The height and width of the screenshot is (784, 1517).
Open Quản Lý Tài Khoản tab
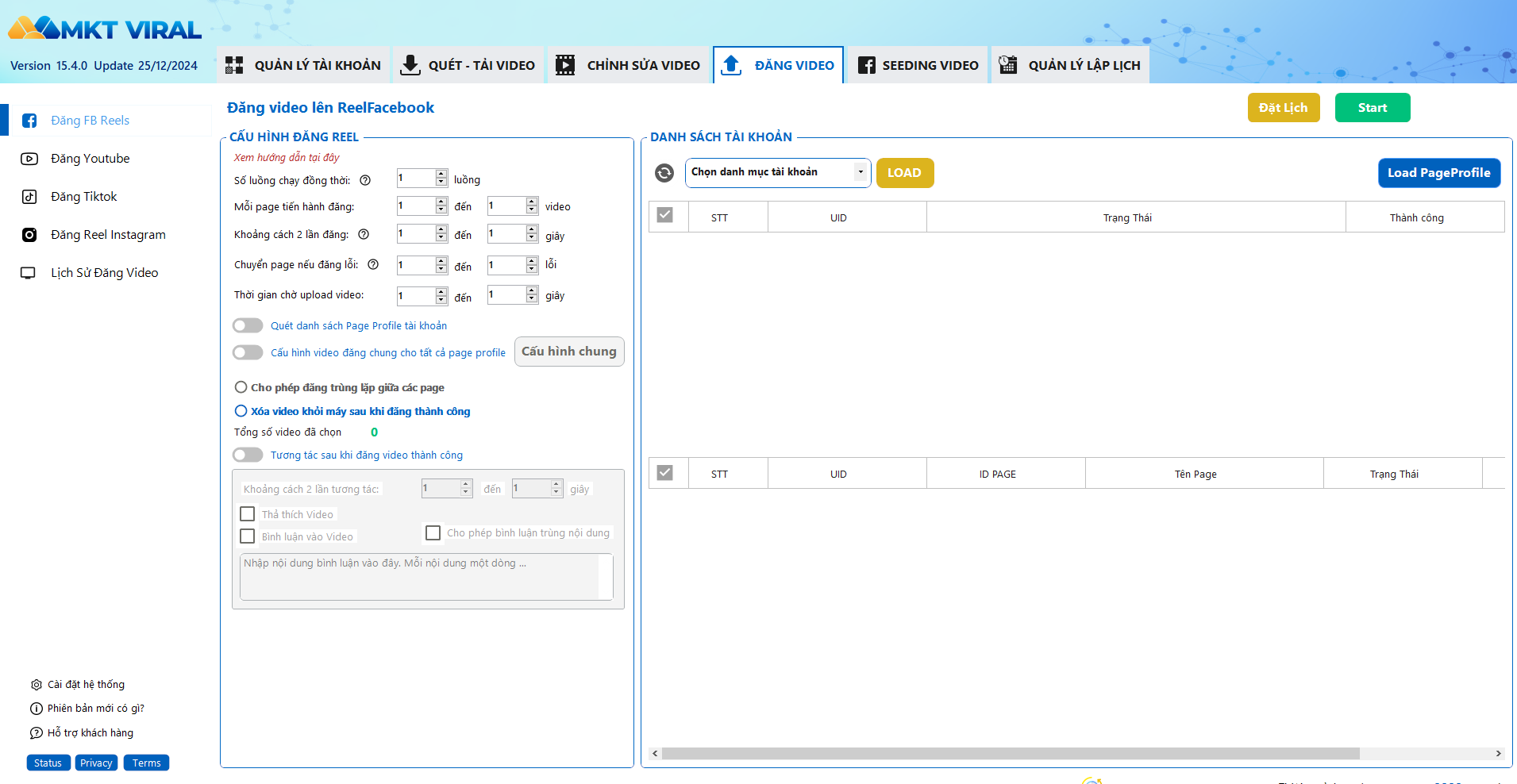(x=302, y=65)
